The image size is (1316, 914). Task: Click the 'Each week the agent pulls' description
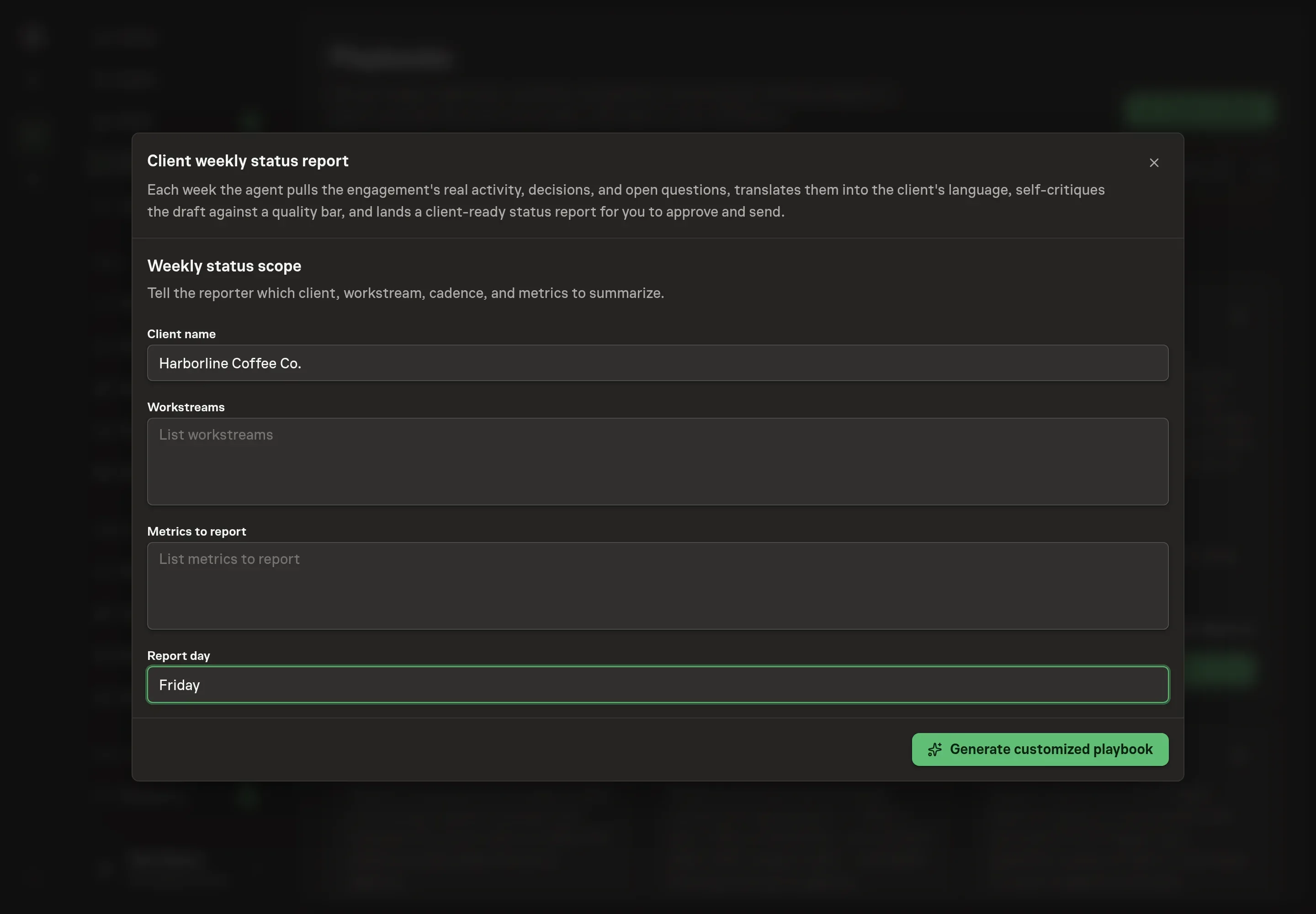pyautogui.click(x=626, y=201)
